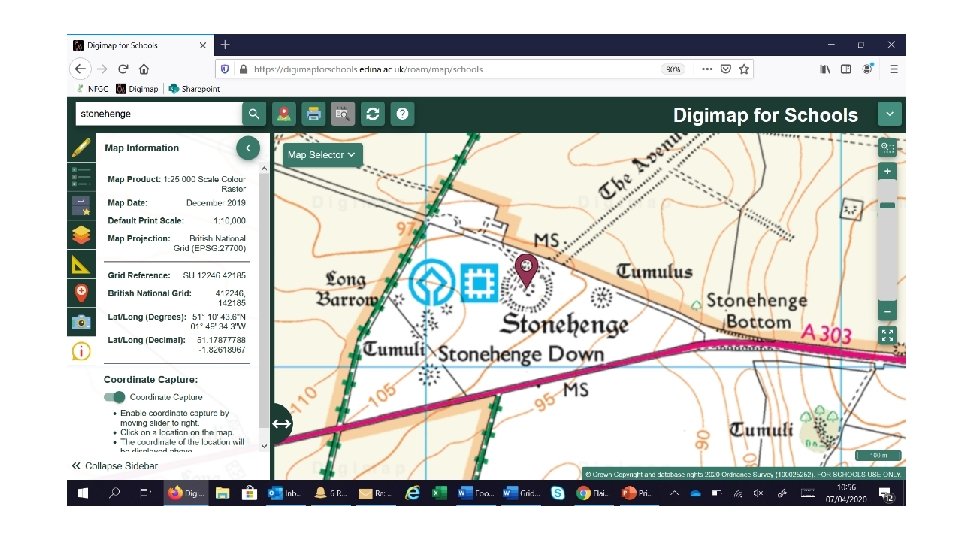Open the add marker pin sidebar tool
This screenshot has height=540, width=960.
(81, 293)
